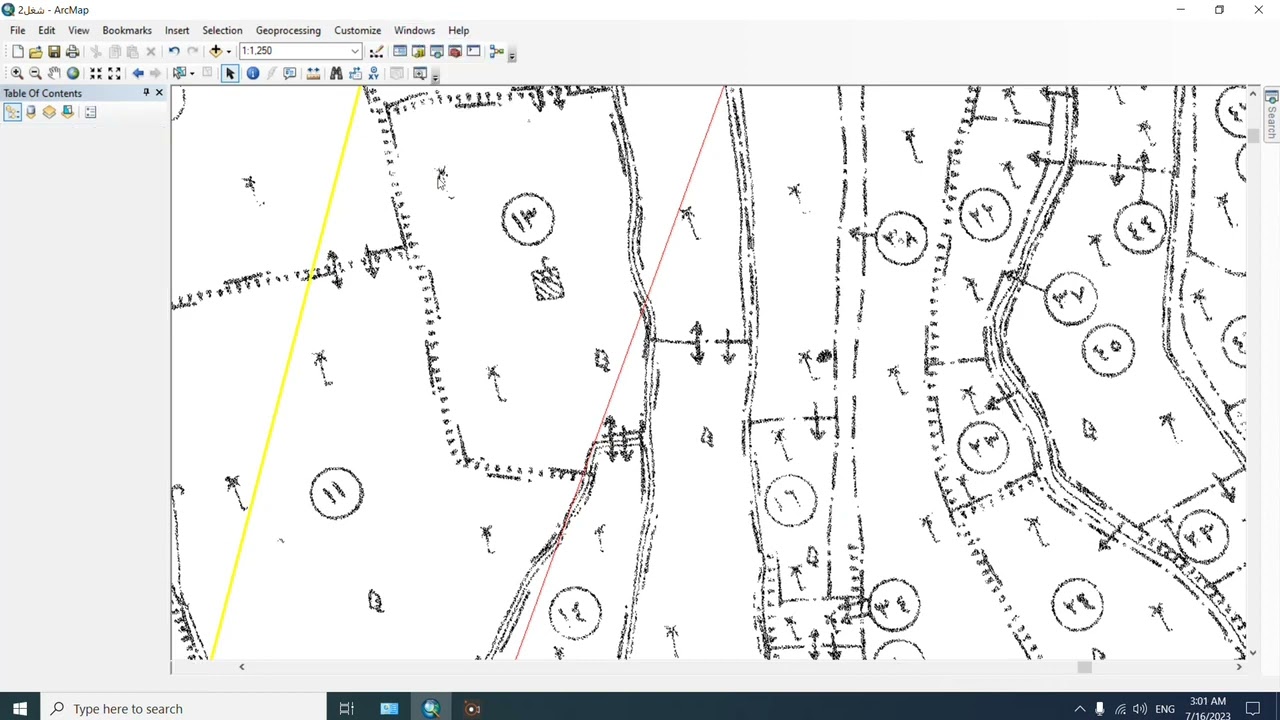Open an existing map document
This screenshot has width=1280, height=720.
coord(36,51)
